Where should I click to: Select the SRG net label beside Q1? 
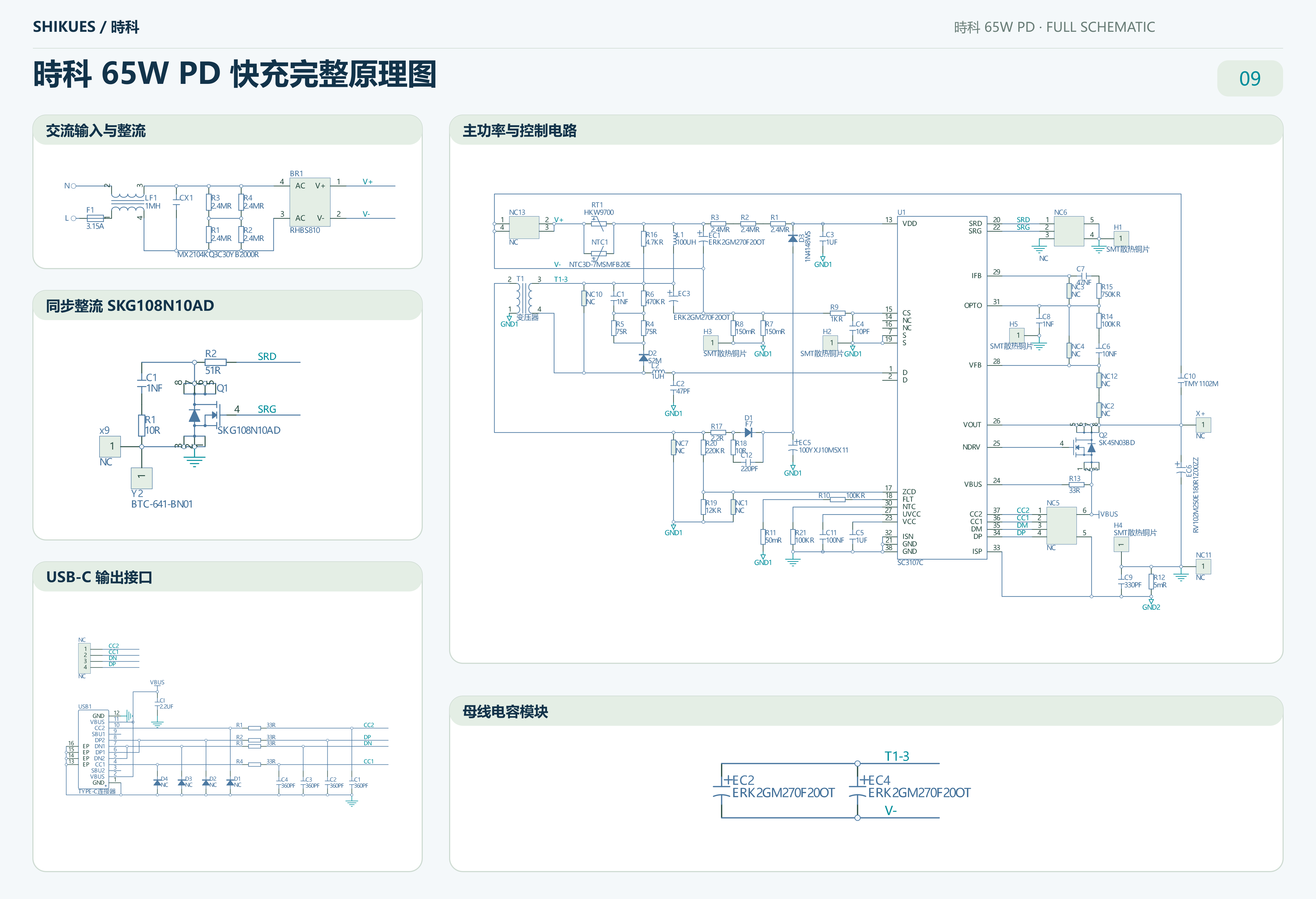point(267,409)
